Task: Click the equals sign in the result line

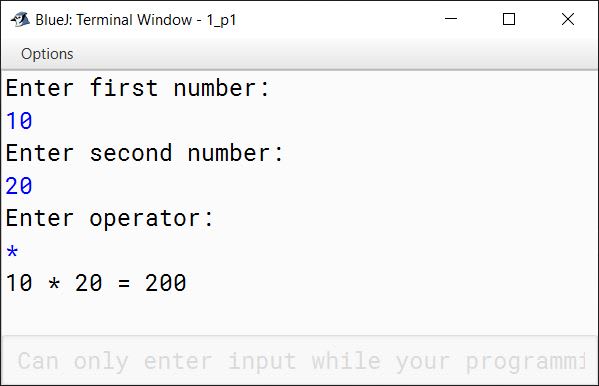Action: click(x=124, y=284)
